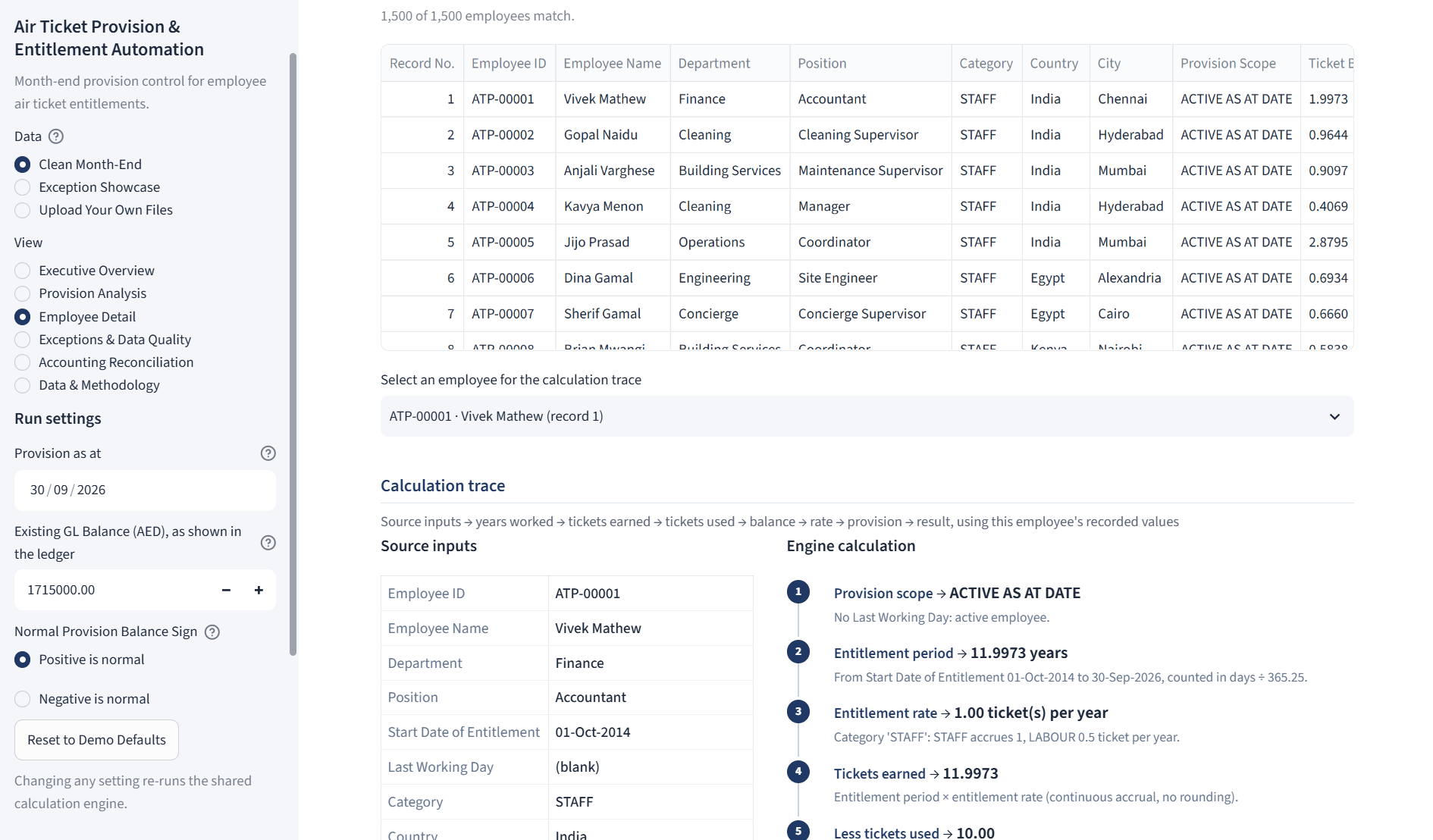Click the 2.8795 ticket value cell
Image resolution: width=1433 pixels, height=840 pixels.
coord(1328,243)
